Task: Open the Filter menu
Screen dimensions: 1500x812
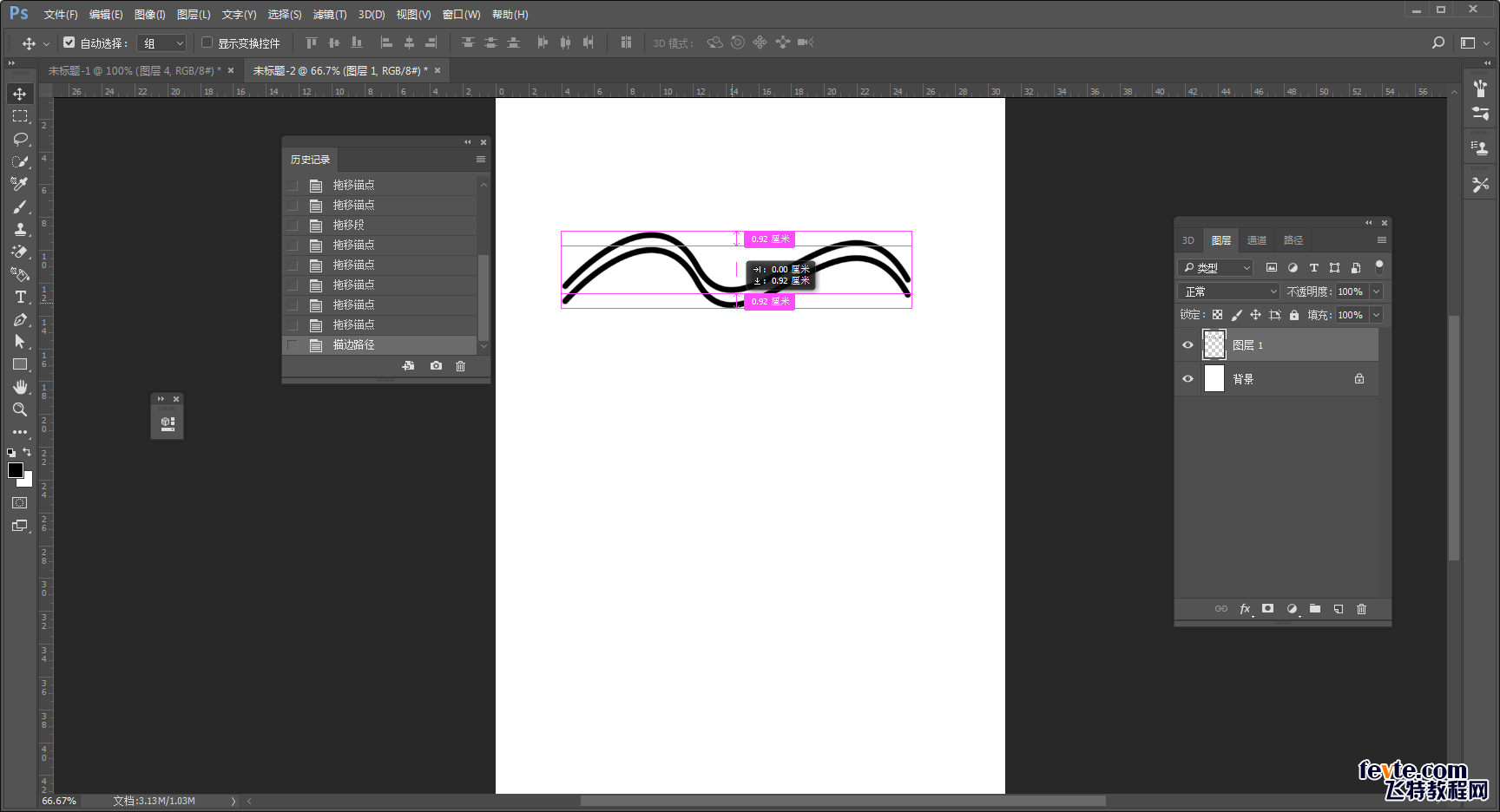Action: point(330,15)
